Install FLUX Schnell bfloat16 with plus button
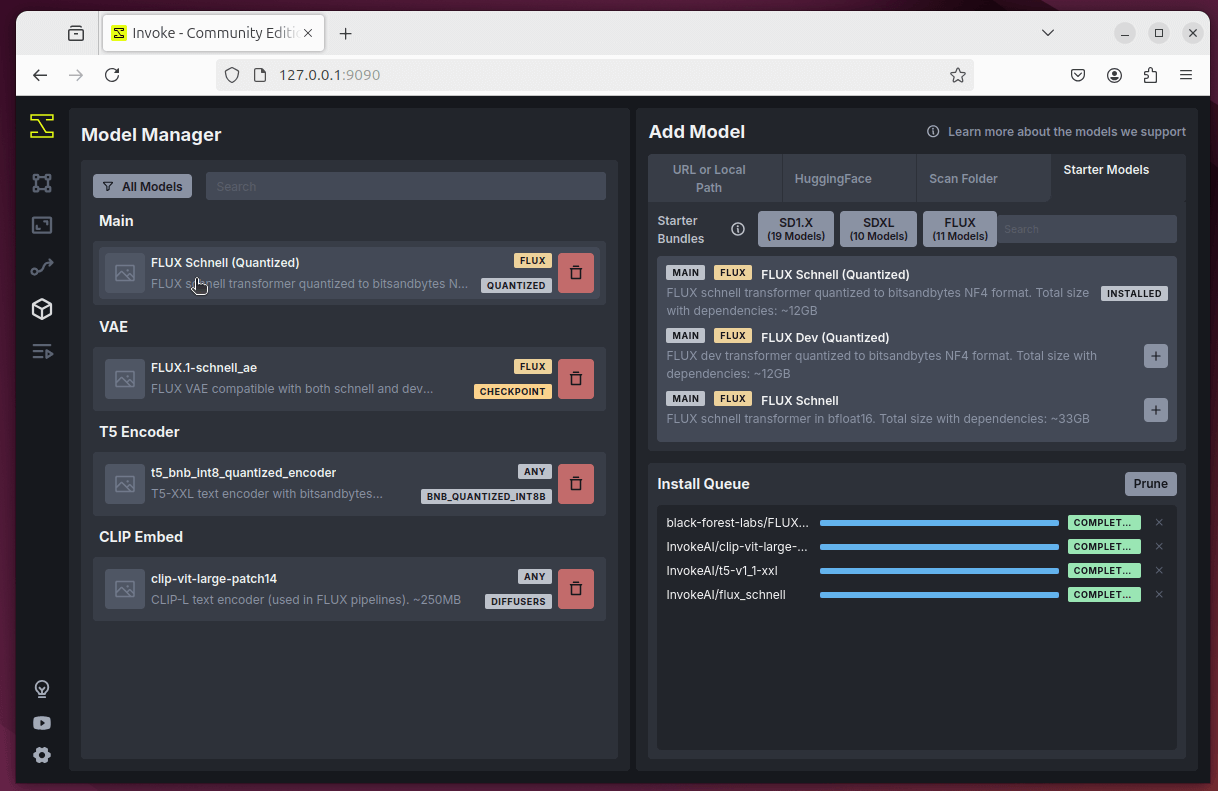This screenshot has height=791, width=1218. [x=1155, y=409]
